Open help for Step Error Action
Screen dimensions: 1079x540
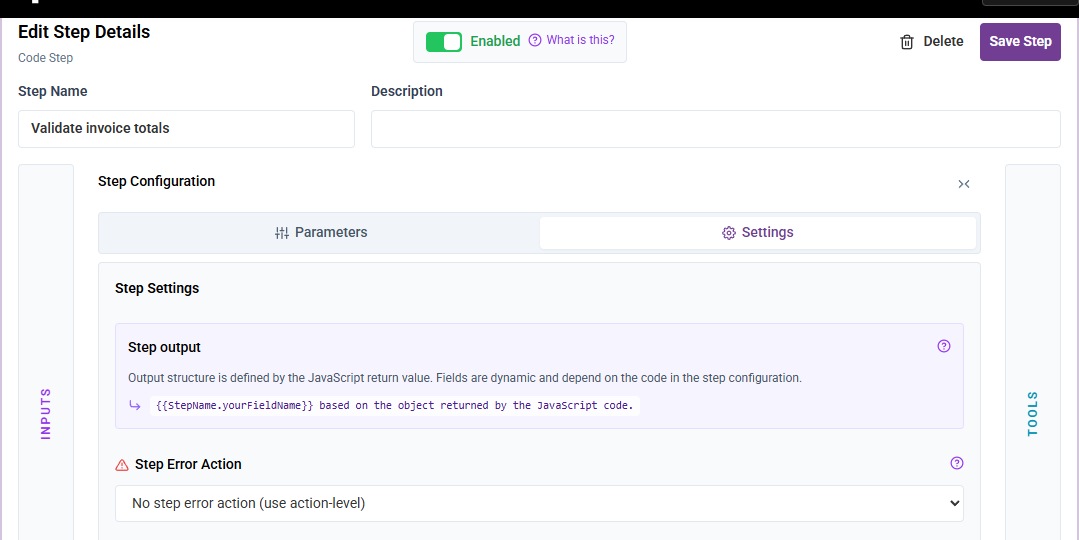point(957,463)
